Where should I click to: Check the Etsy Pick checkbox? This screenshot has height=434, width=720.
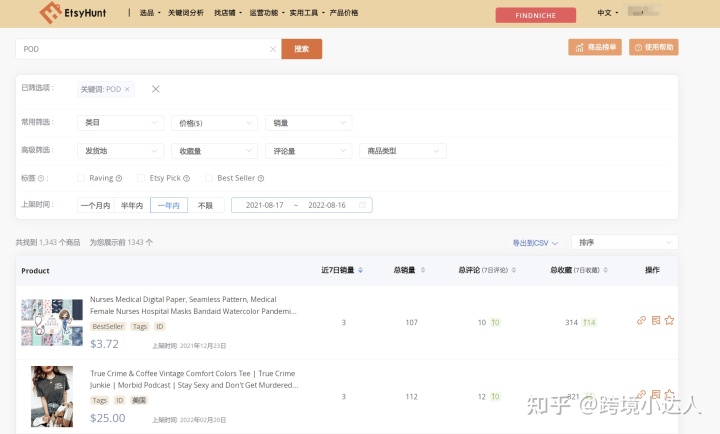point(141,178)
